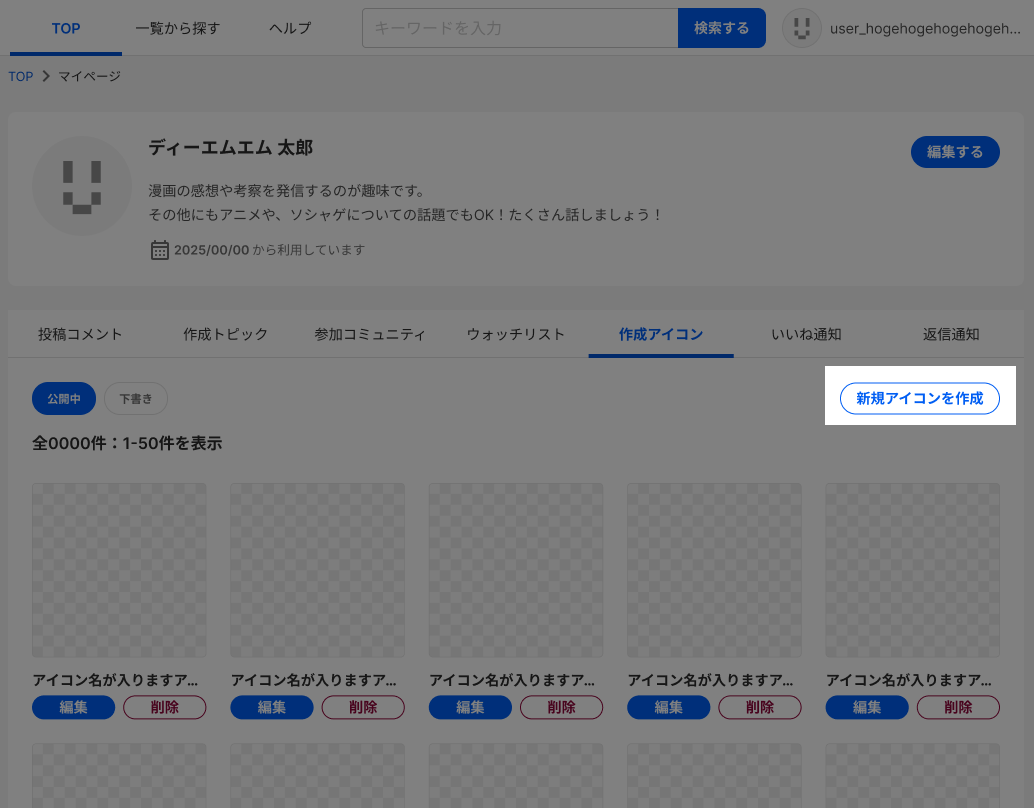The width and height of the screenshot is (1034, 808).
Task: Switch to the 下書き filter
Action: [136, 398]
